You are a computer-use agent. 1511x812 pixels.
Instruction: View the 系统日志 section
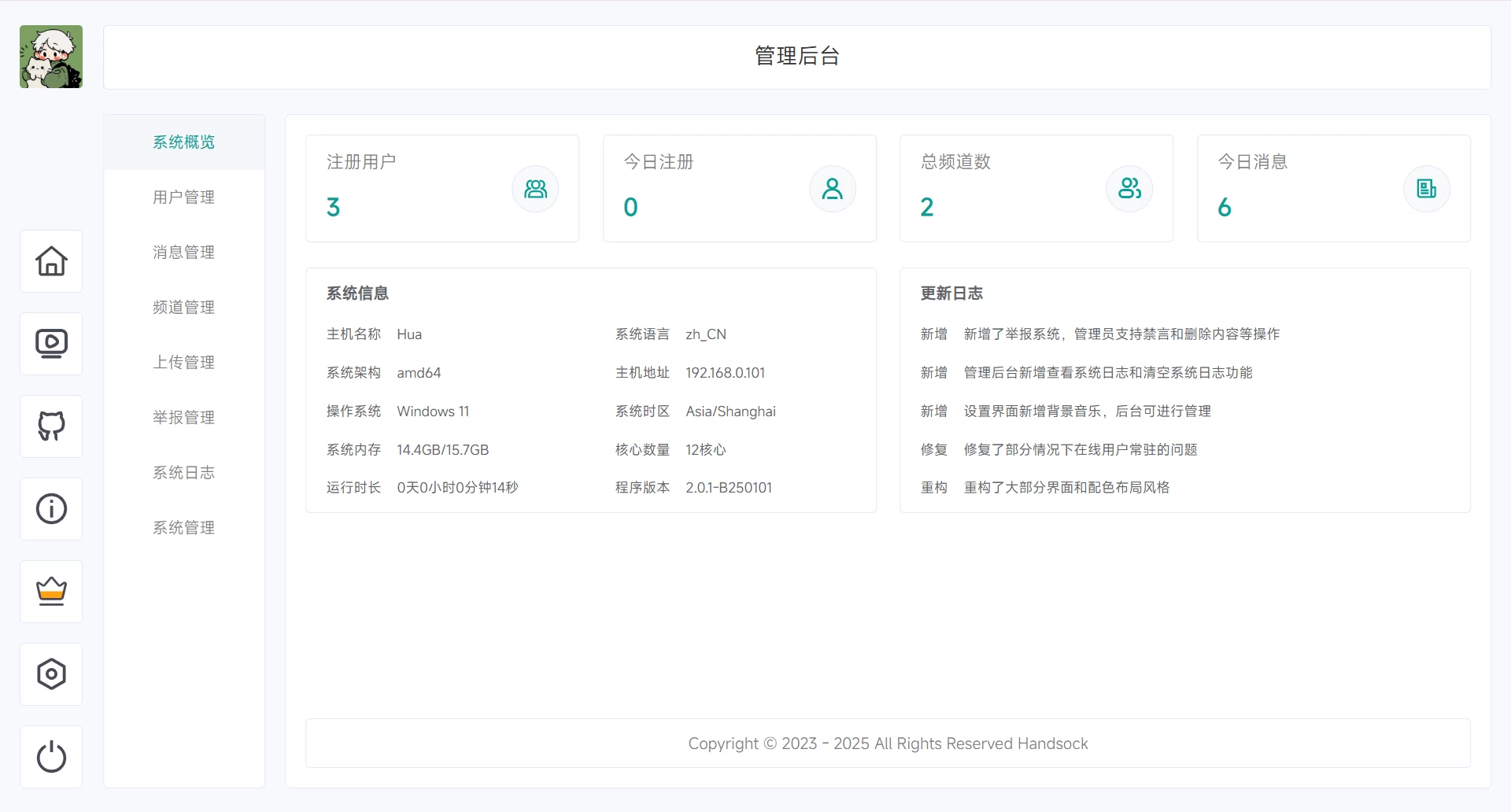tap(183, 473)
